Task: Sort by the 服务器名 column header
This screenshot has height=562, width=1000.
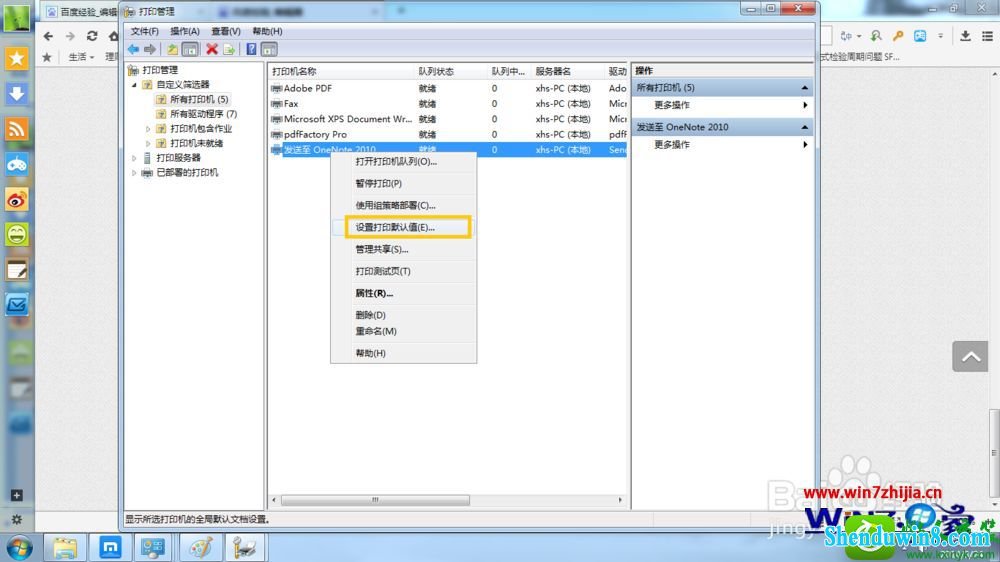Action: point(568,71)
